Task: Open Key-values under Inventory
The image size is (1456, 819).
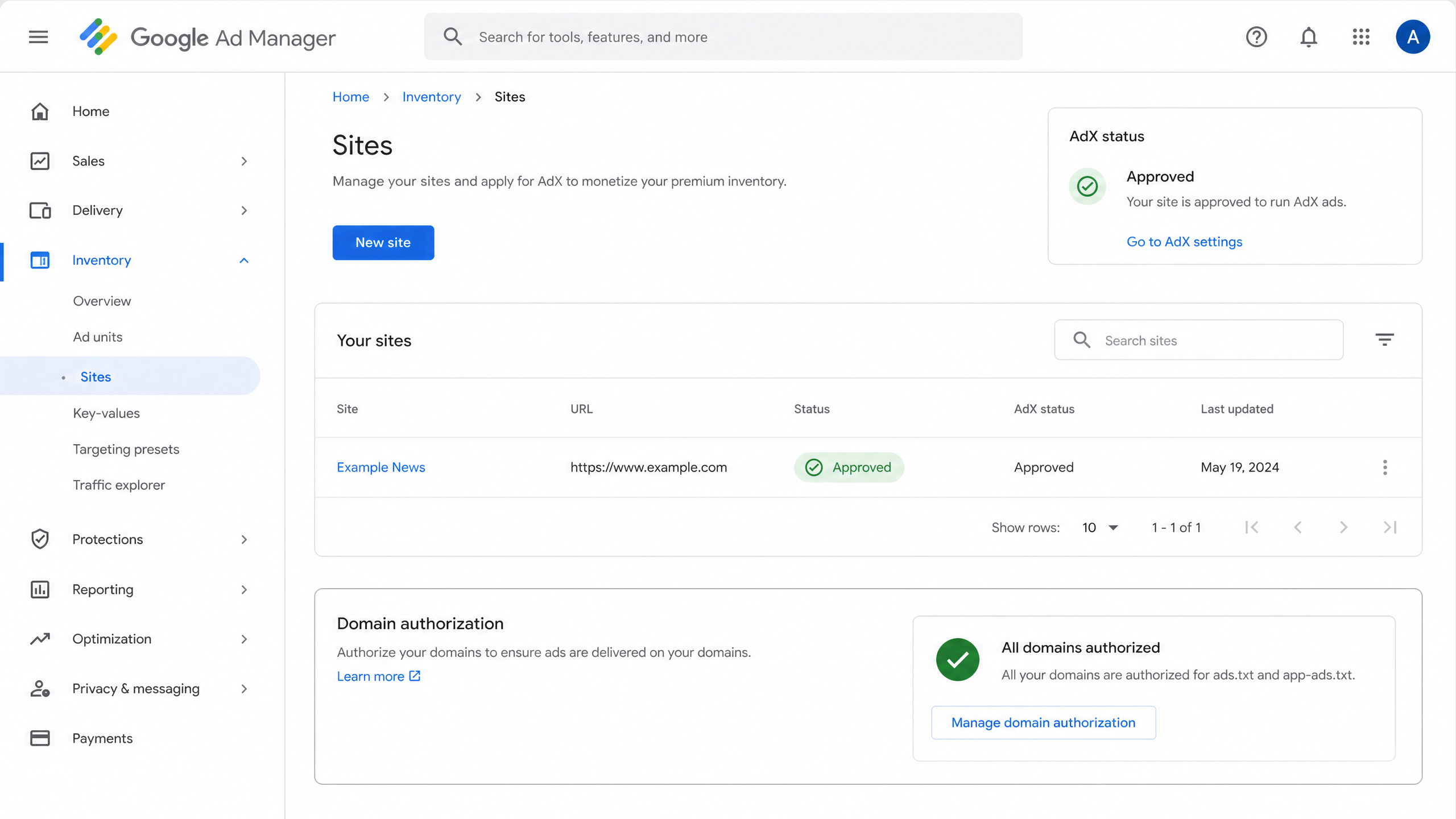Action: coord(106,413)
